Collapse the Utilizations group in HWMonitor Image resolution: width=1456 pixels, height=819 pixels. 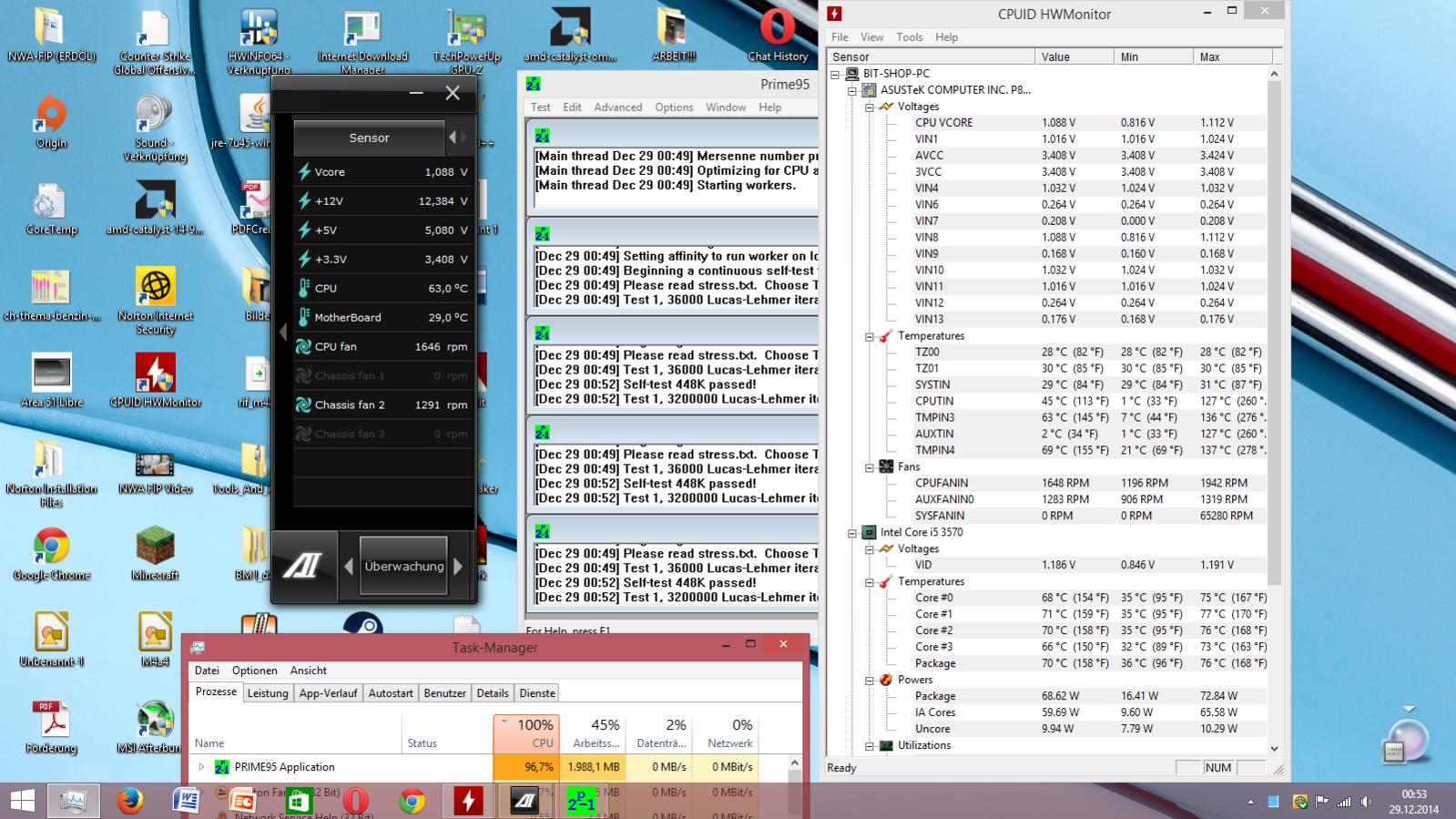(x=869, y=746)
